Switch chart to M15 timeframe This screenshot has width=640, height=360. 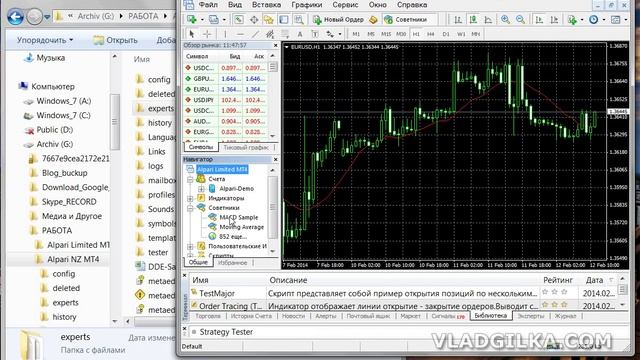pos(386,34)
